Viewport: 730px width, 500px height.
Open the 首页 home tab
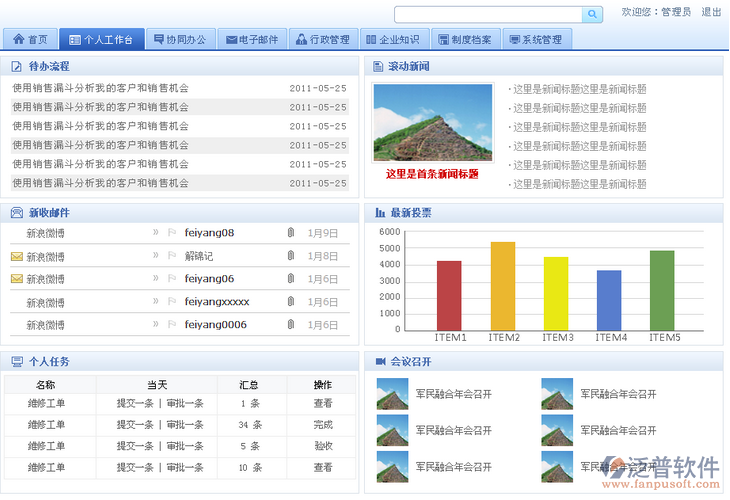coord(30,39)
